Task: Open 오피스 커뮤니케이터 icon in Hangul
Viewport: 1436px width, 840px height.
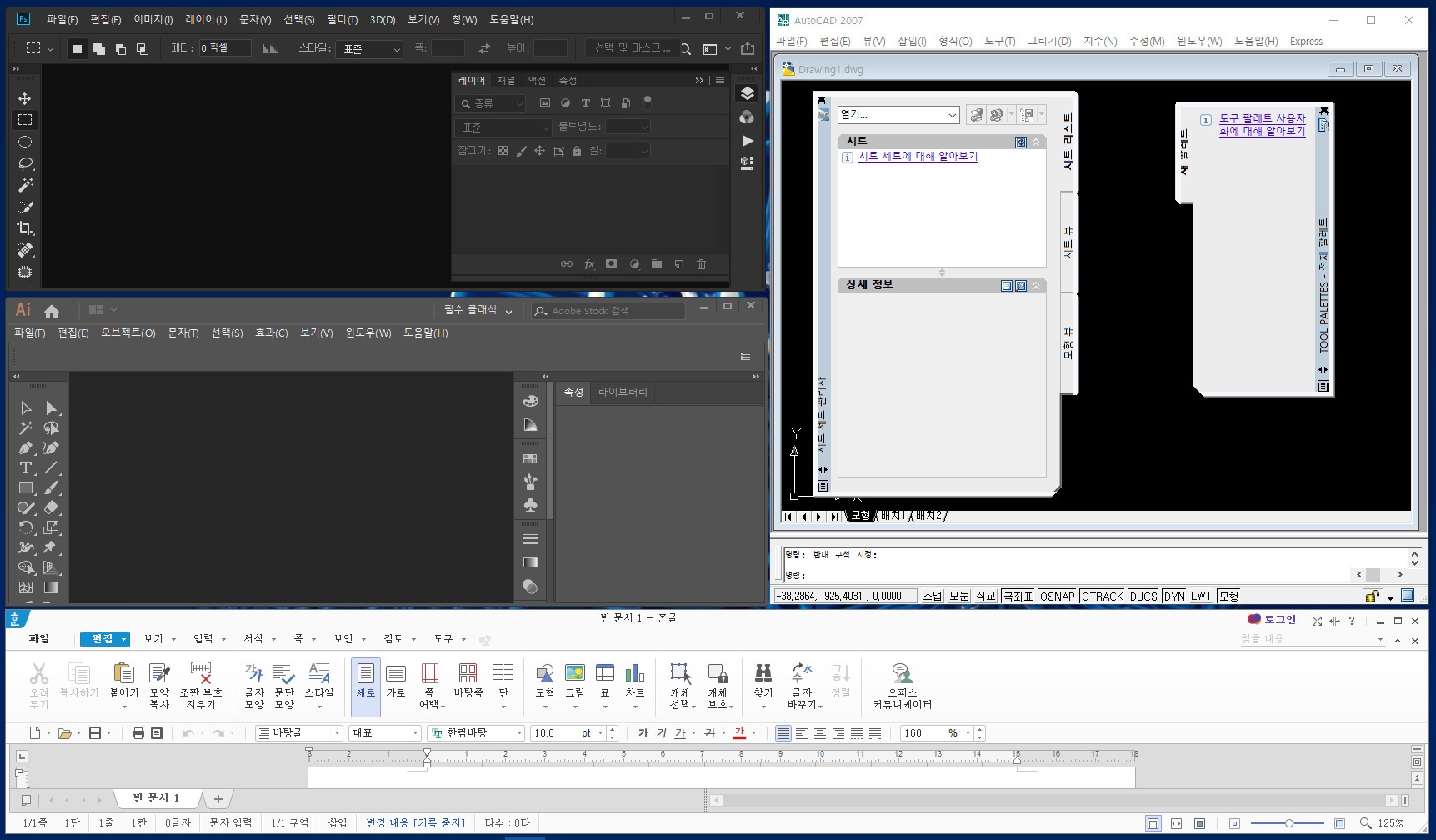Action: click(903, 686)
